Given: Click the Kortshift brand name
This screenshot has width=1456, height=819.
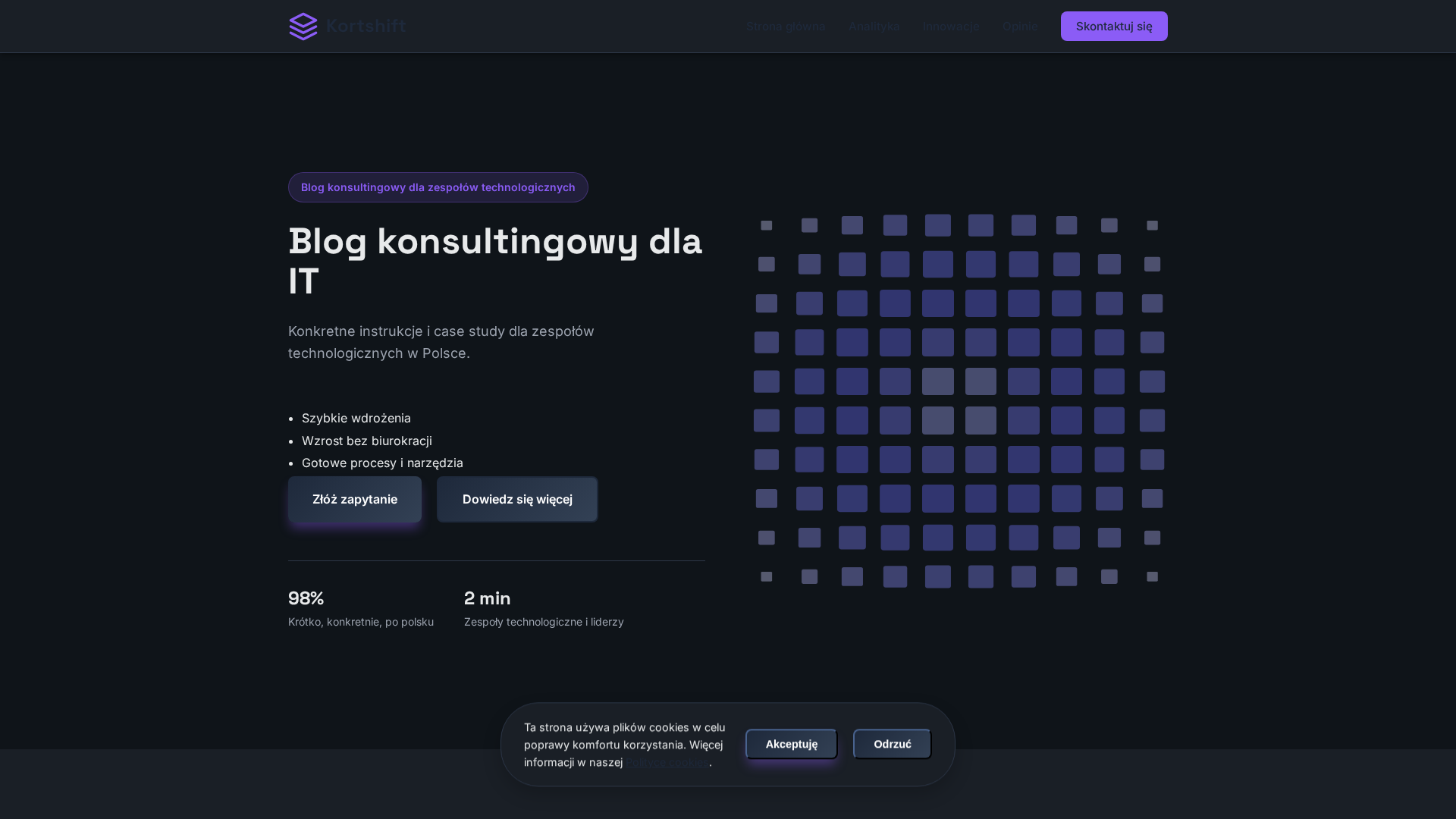Looking at the screenshot, I should point(366,27).
